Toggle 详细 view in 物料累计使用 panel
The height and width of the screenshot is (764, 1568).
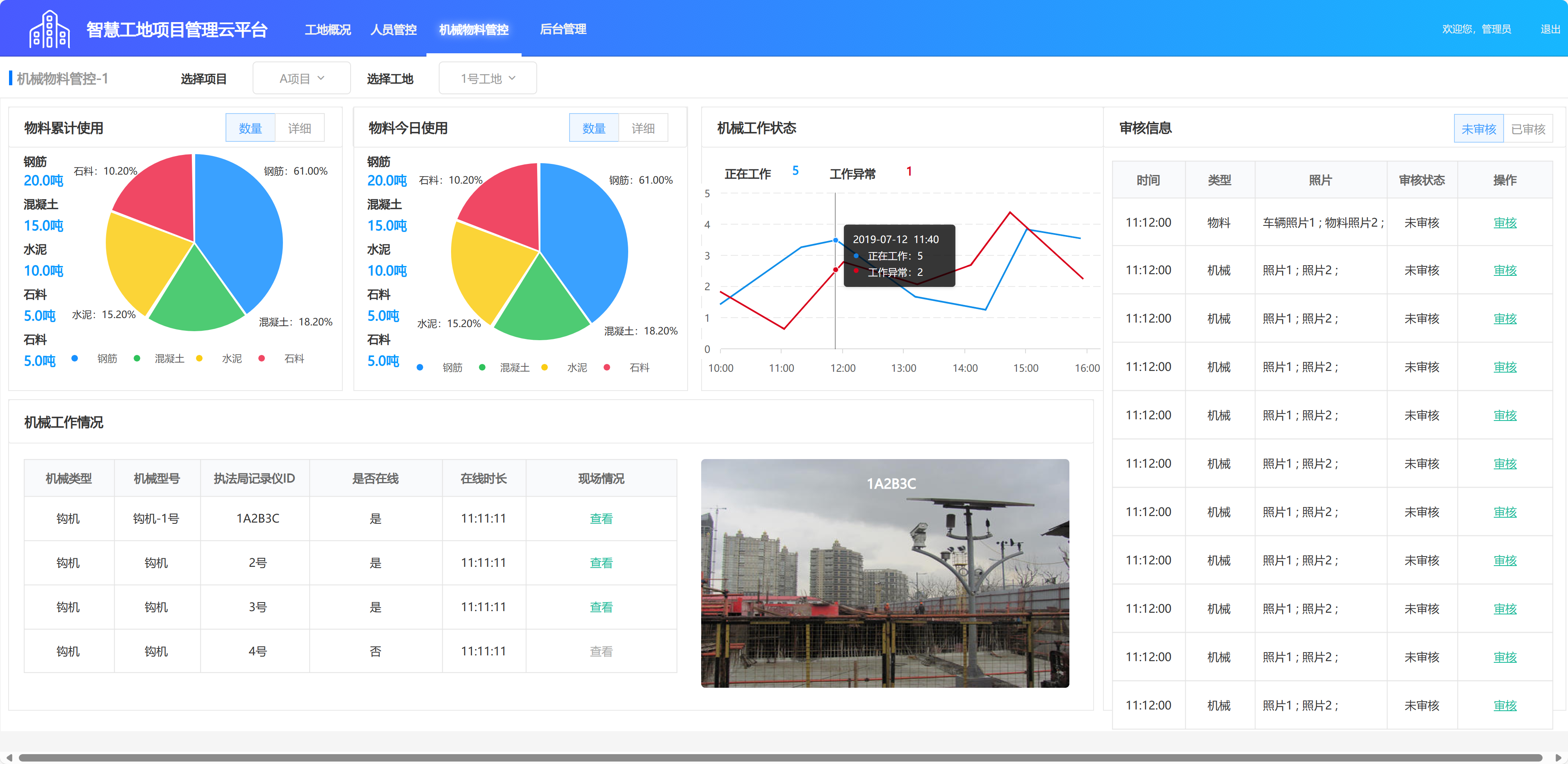pyautogui.click(x=299, y=128)
